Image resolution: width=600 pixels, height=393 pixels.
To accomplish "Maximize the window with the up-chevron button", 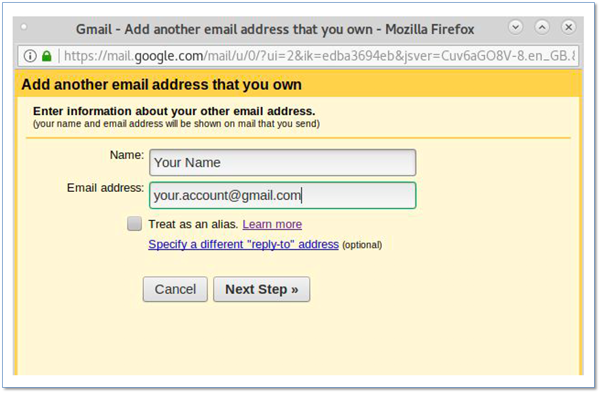I will (542, 27).
